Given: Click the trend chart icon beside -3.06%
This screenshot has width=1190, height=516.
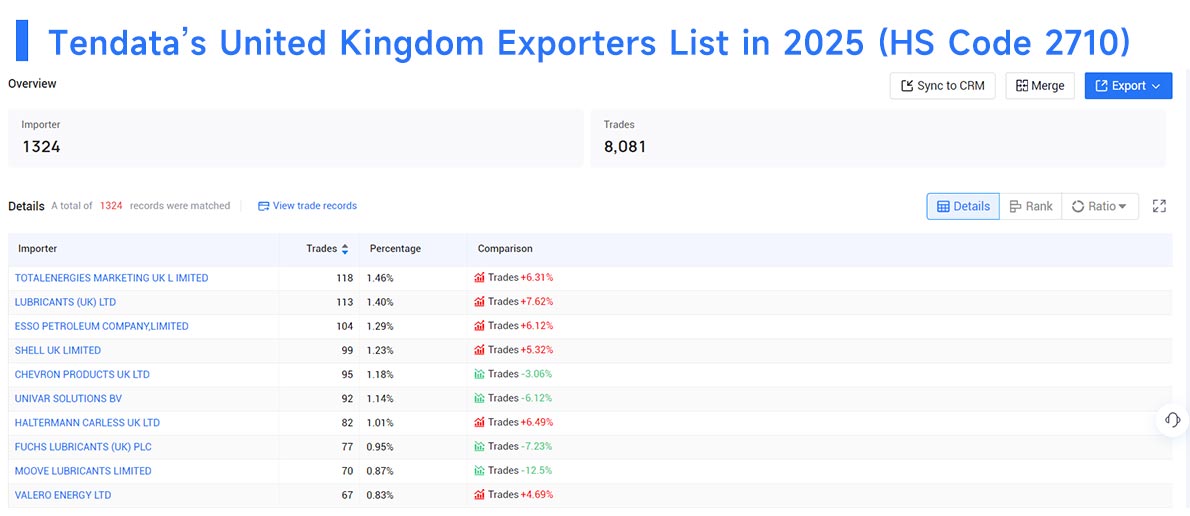Looking at the screenshot, I should click(x=479, y=374).
